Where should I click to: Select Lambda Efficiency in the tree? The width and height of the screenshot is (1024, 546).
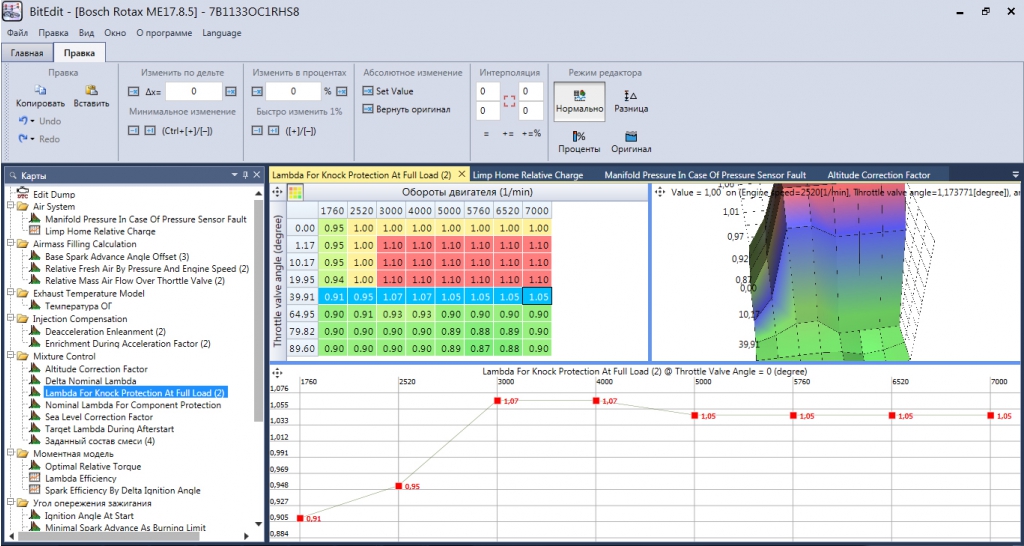pyautogui.click(x=81, y=479)
